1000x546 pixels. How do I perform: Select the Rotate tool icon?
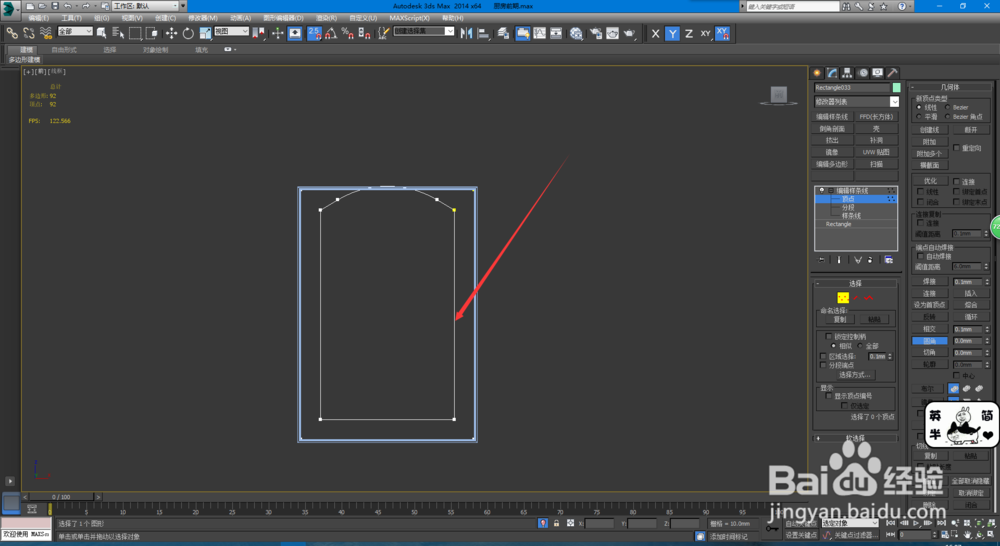(188, 33)
